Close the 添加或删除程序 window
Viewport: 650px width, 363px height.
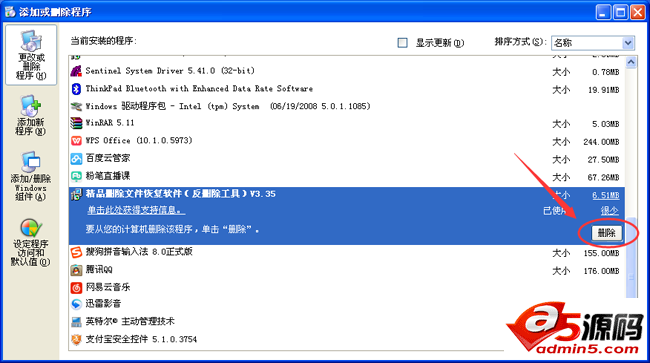point(638,12)
